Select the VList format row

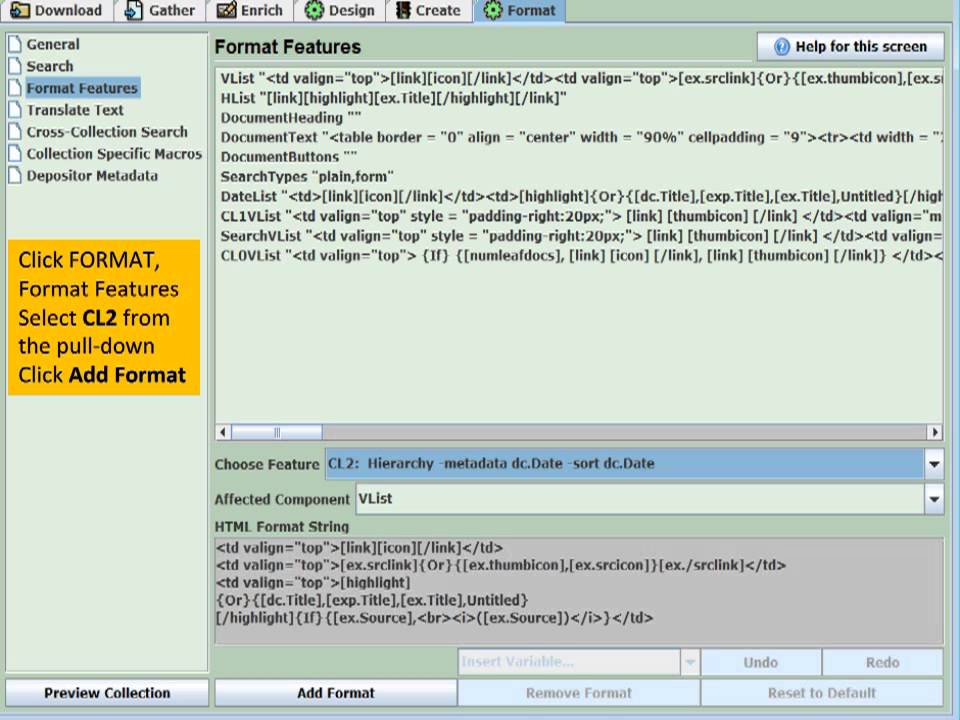click(579, 78)
